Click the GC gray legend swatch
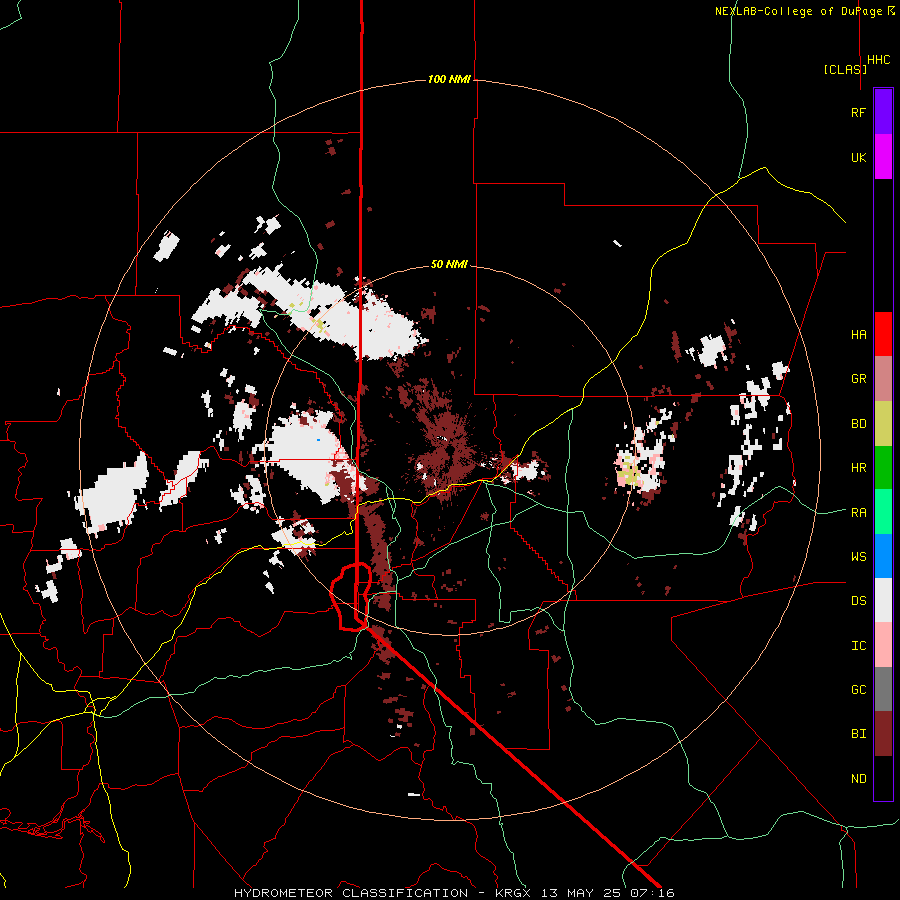 (x=883, y=689)
